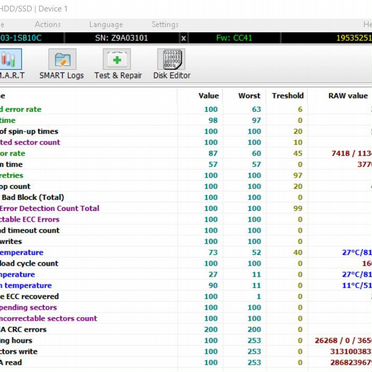Select the spin-up times attribute row
Image resolution: width=372 pixels, height=372 pixels.
coord(186,131)
